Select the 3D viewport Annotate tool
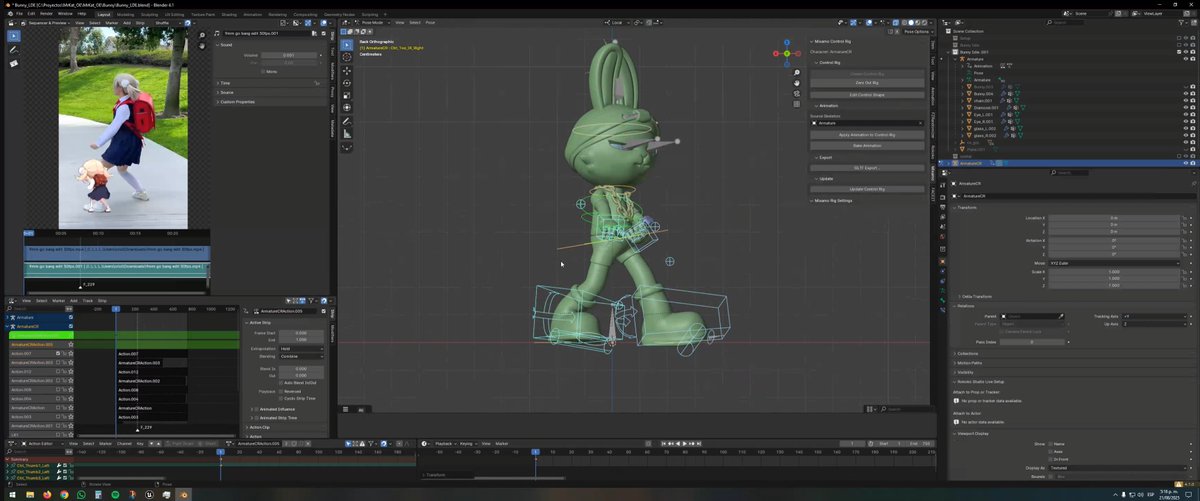The height and width of the screenshot is (501, 1200). click(347, 121)
